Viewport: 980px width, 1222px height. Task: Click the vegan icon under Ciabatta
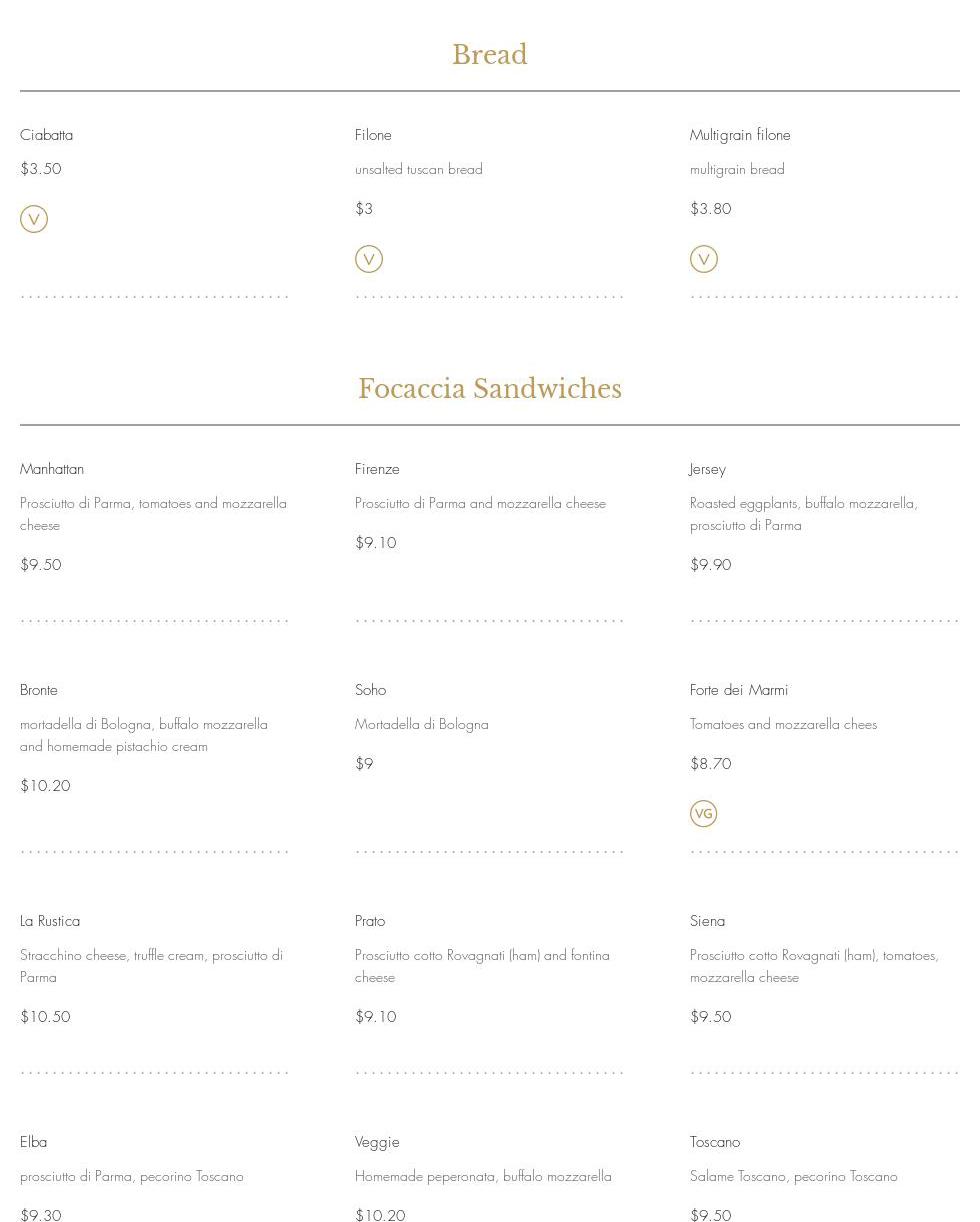pyautogui.click(x=34, y=219)
